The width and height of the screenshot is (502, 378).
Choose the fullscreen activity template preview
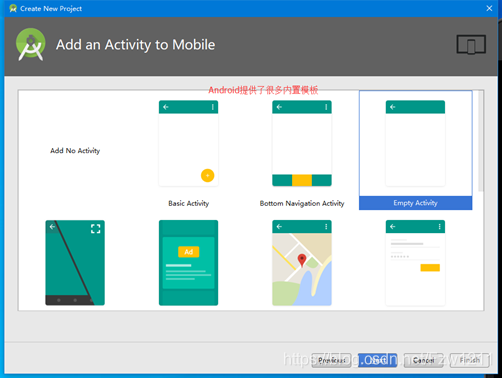point(75,263)
